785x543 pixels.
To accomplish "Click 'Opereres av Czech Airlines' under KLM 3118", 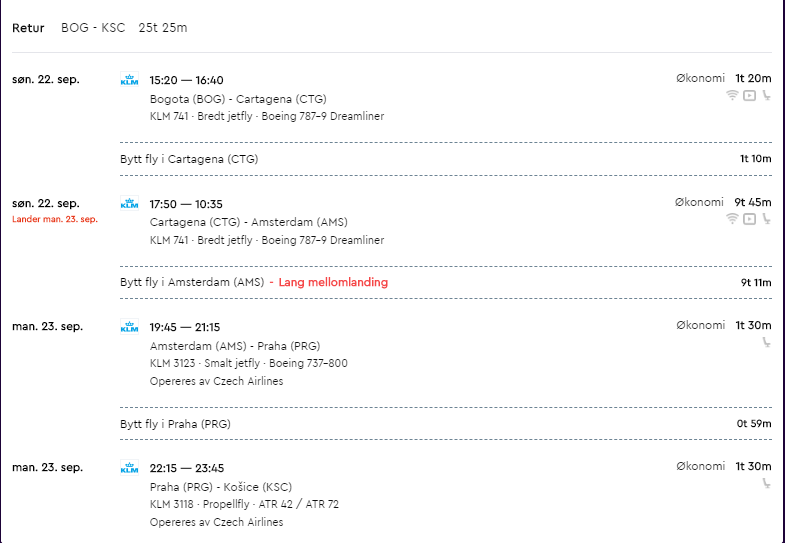I will point(216,522).
